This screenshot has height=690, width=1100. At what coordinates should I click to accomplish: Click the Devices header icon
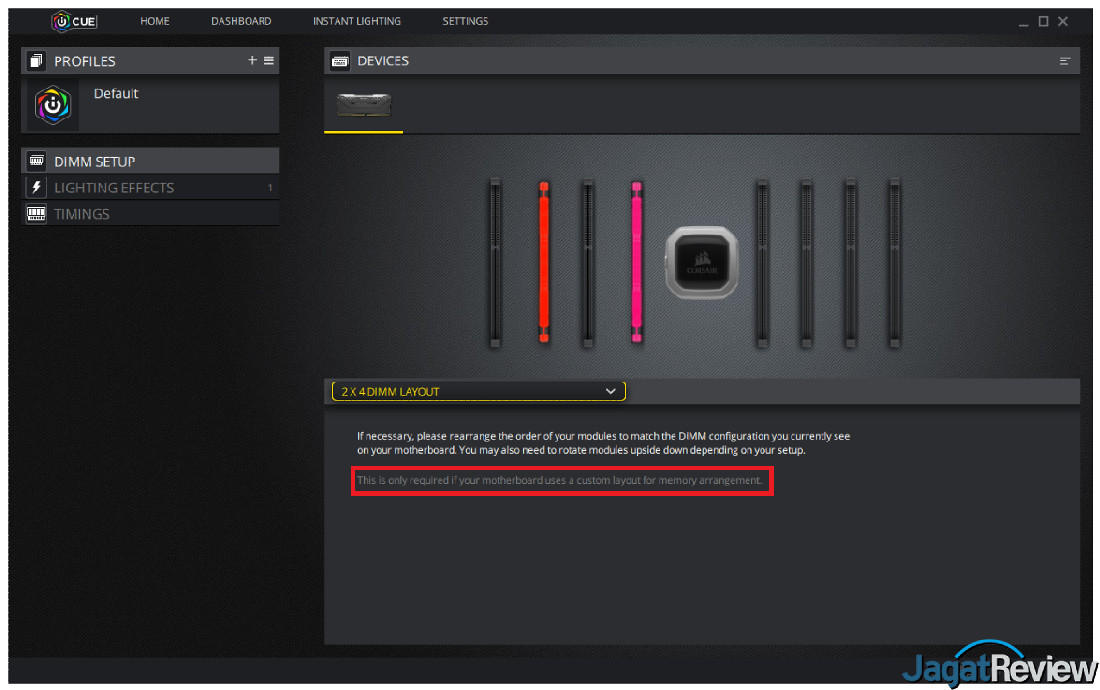[x=340, y=61]
